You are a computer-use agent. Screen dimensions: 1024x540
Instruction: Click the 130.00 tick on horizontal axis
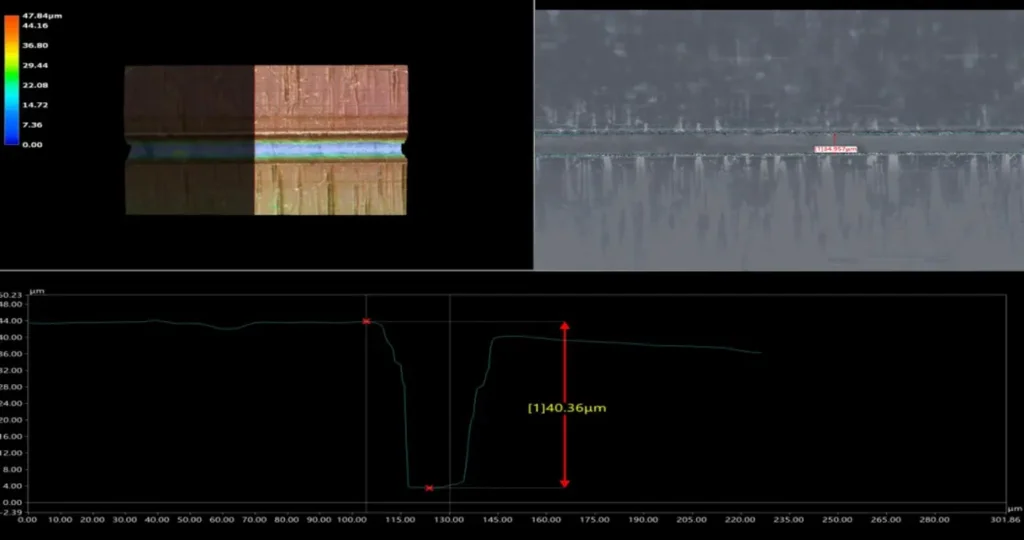[449, 520]
